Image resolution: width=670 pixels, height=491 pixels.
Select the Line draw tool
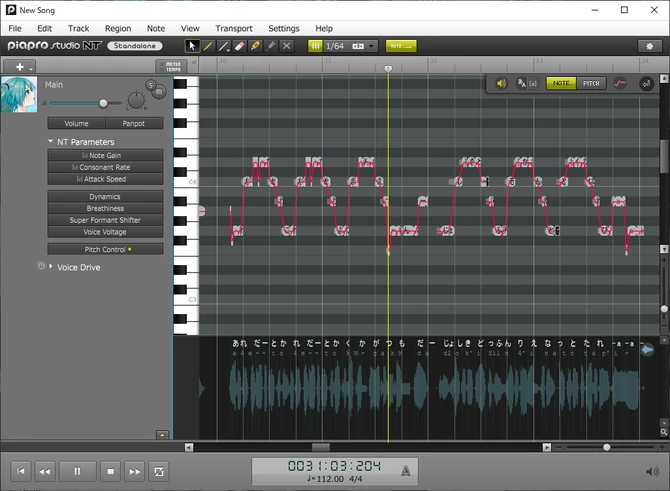224,46
